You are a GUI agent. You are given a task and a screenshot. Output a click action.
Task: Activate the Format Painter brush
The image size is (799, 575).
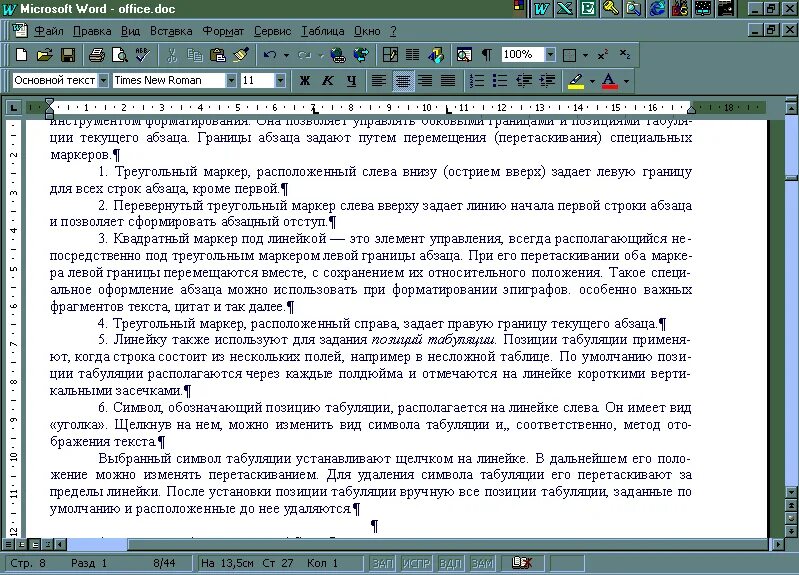coord(241,55)
